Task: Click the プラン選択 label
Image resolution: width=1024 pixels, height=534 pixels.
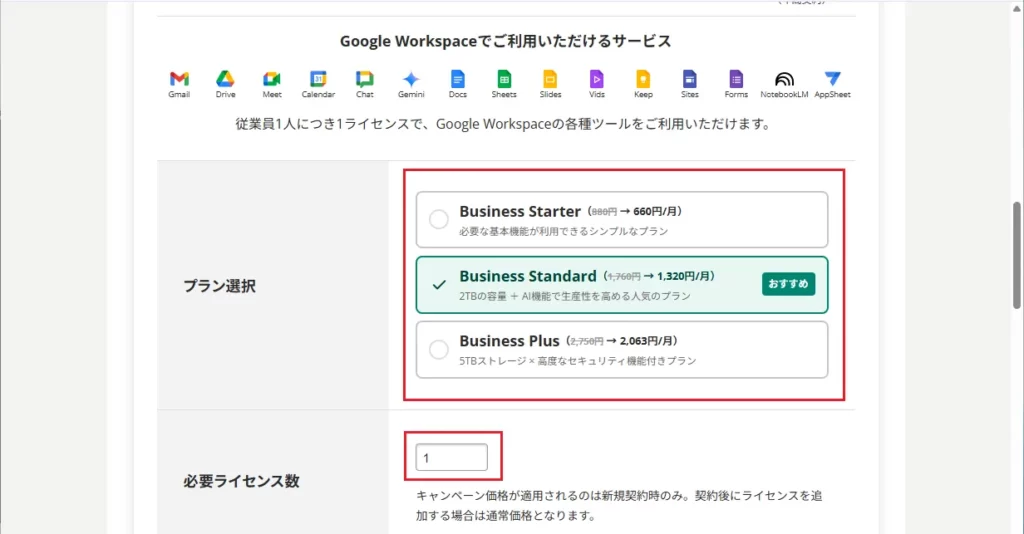Action: point(219,286)
